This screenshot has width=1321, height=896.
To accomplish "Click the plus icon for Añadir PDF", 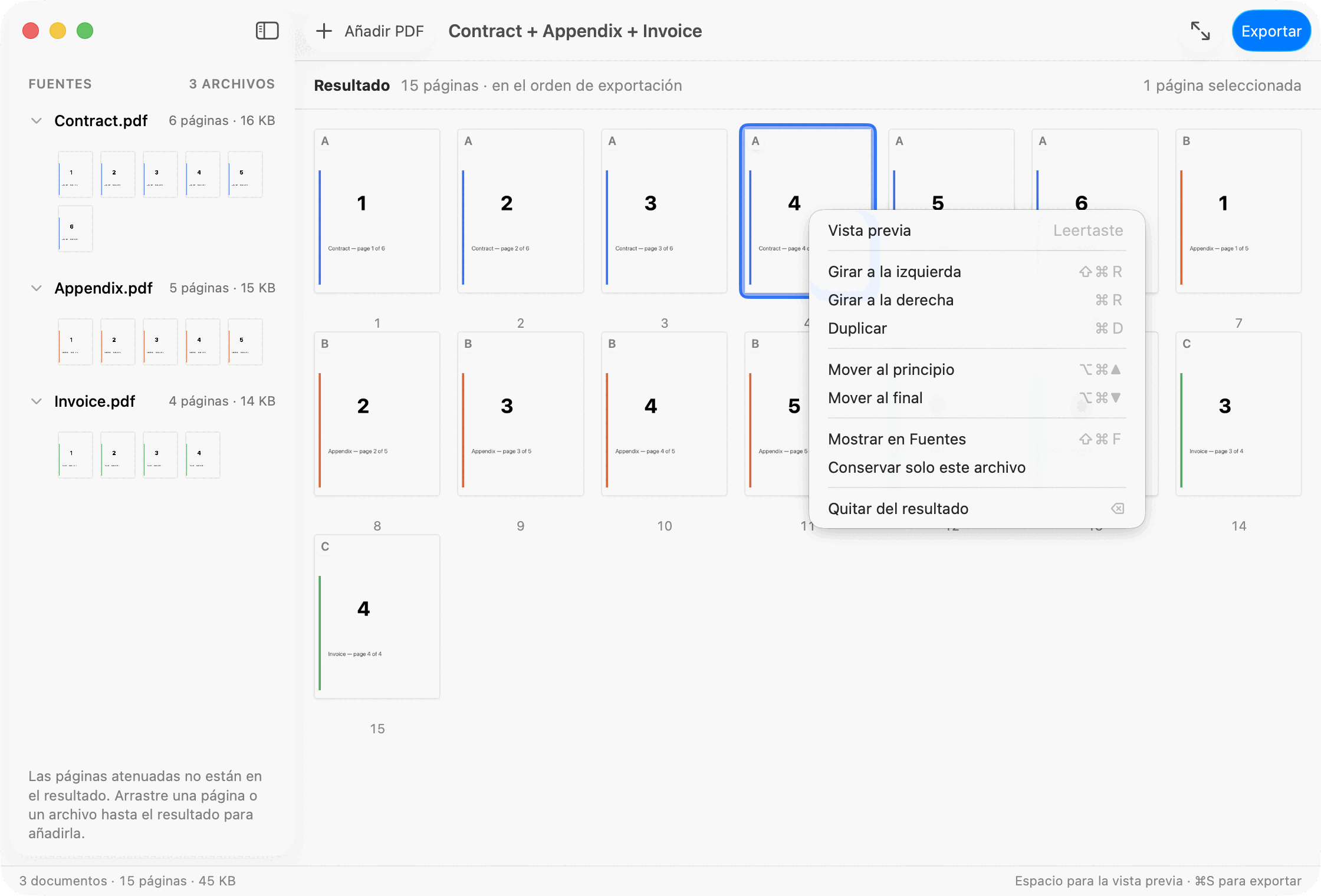I will [324, 31].
